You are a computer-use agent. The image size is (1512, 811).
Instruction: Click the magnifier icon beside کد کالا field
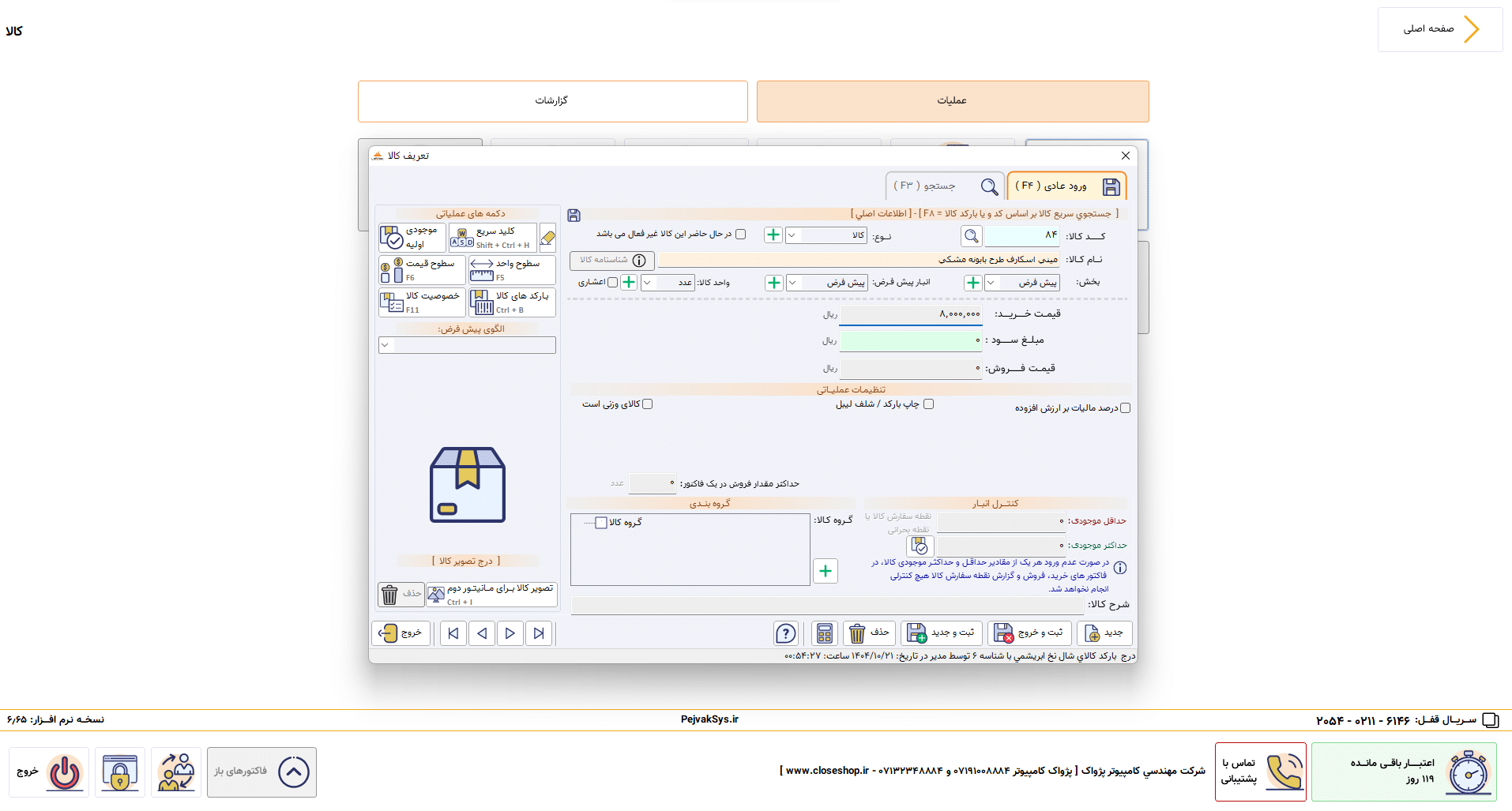(x=971, y=235)
